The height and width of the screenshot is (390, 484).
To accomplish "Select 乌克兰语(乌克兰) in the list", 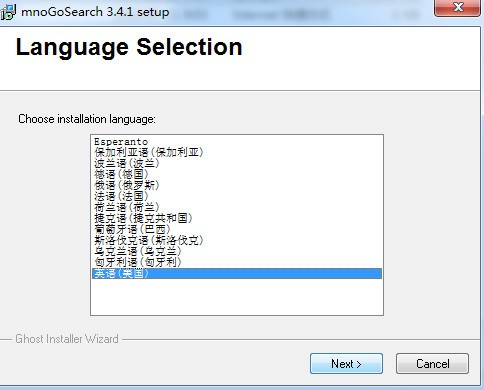I will [x=237, y=251].
